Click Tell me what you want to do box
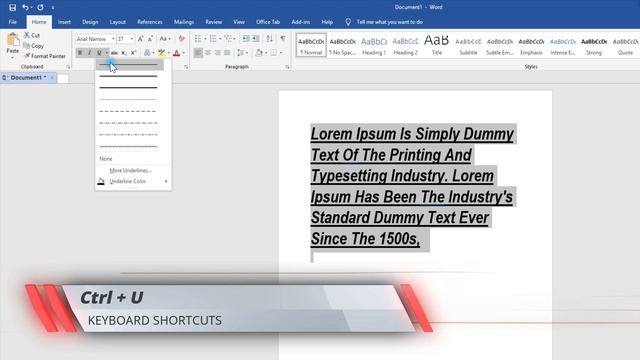 389,22
